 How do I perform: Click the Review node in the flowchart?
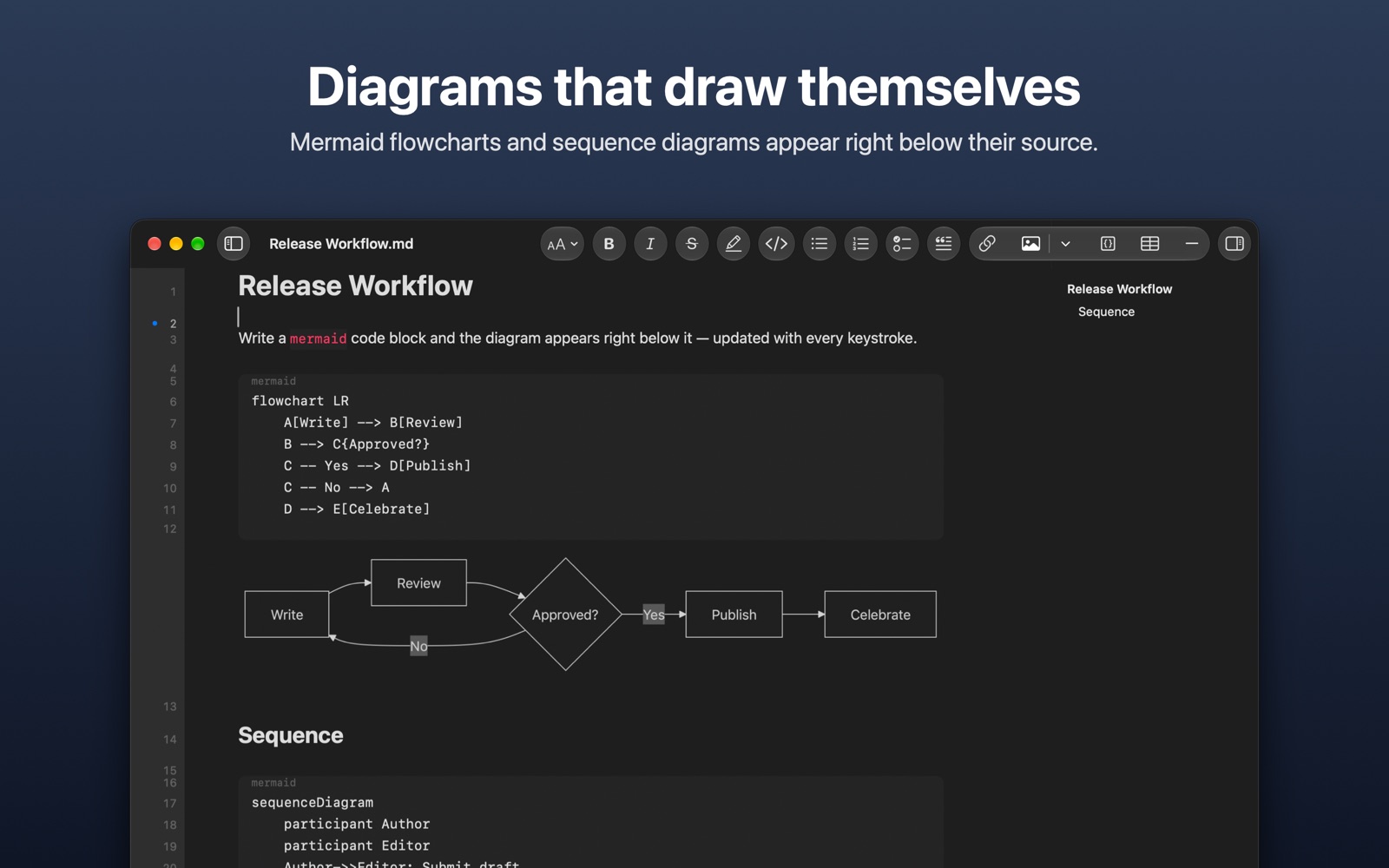pyautogui.click(x=418, y=583)
